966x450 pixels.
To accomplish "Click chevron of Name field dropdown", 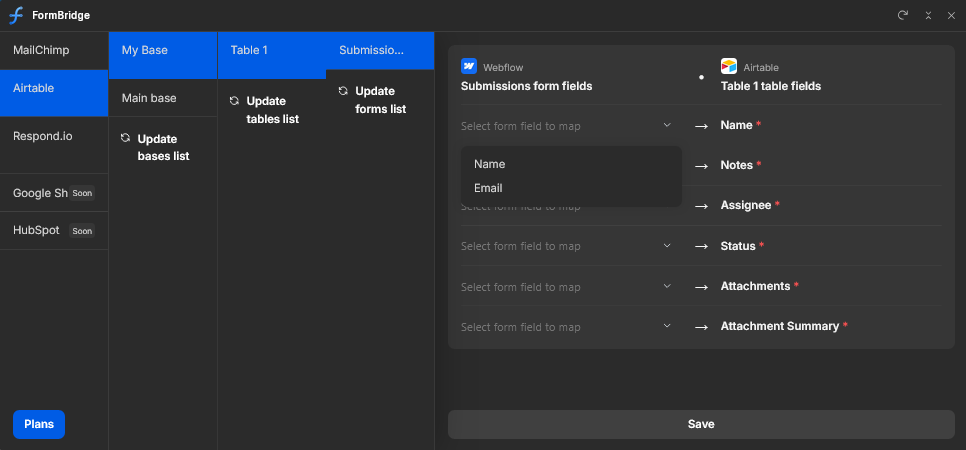I will [667, 125].
